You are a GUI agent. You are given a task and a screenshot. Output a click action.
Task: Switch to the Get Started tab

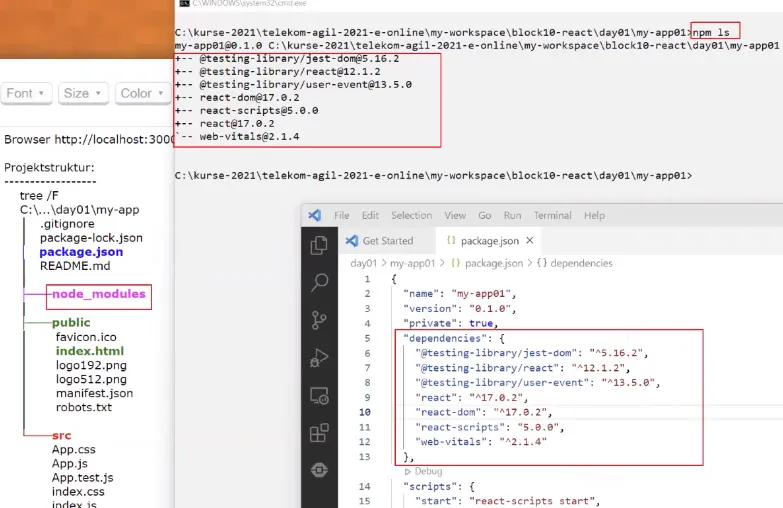click(x=387, y=241)
